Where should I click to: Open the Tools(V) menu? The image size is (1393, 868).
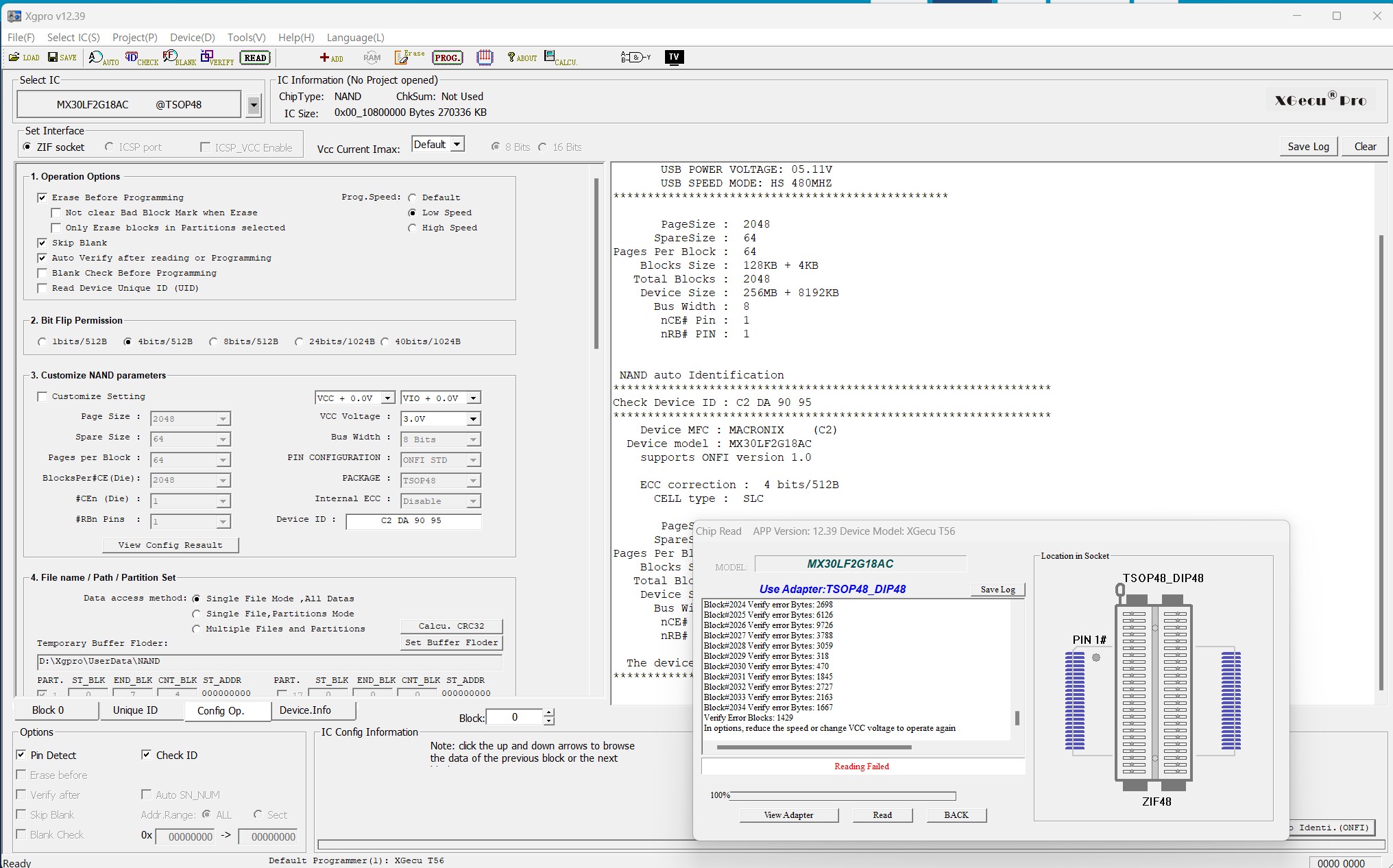(246, 38)
